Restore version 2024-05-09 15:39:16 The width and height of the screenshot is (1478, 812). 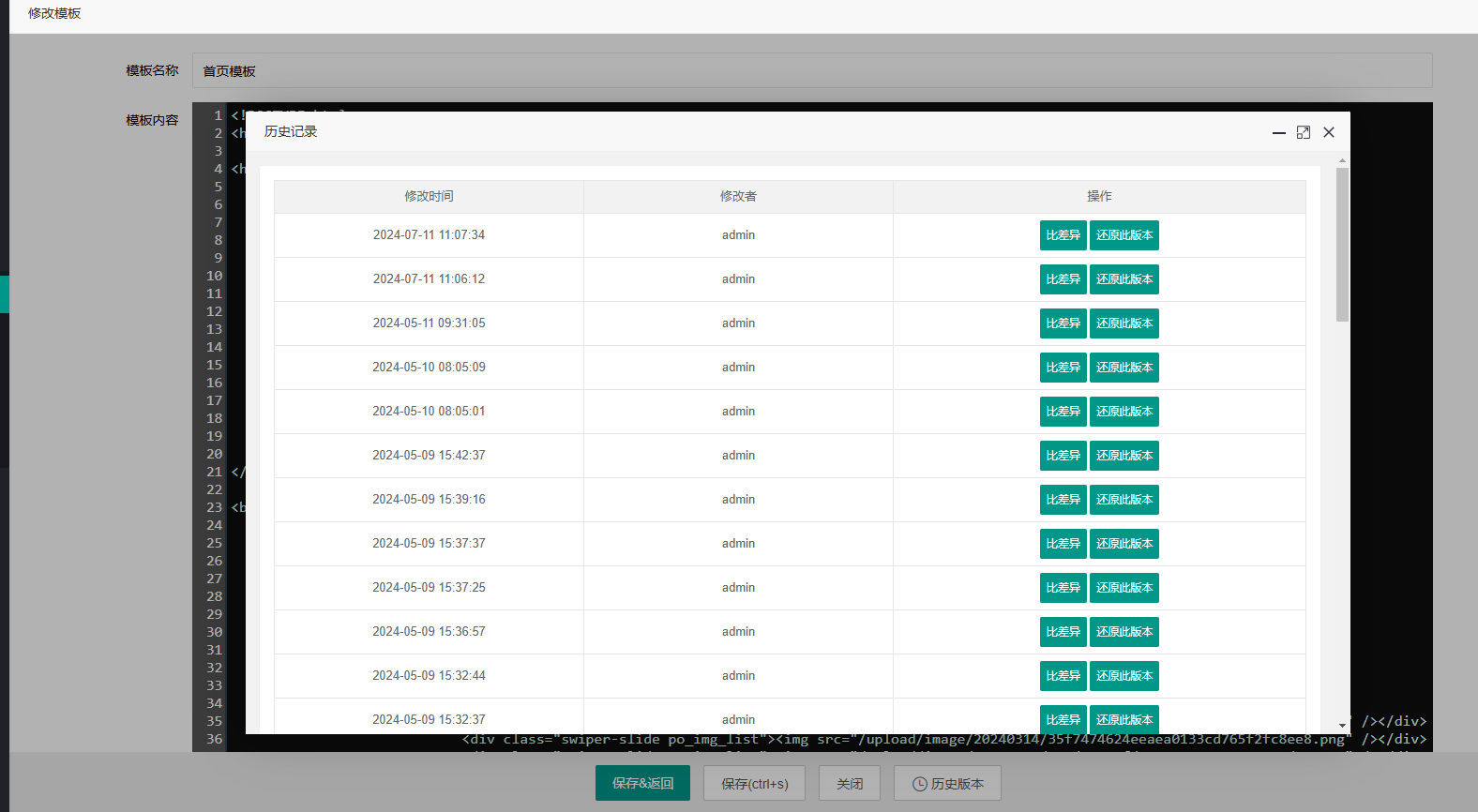point(1124,500)
